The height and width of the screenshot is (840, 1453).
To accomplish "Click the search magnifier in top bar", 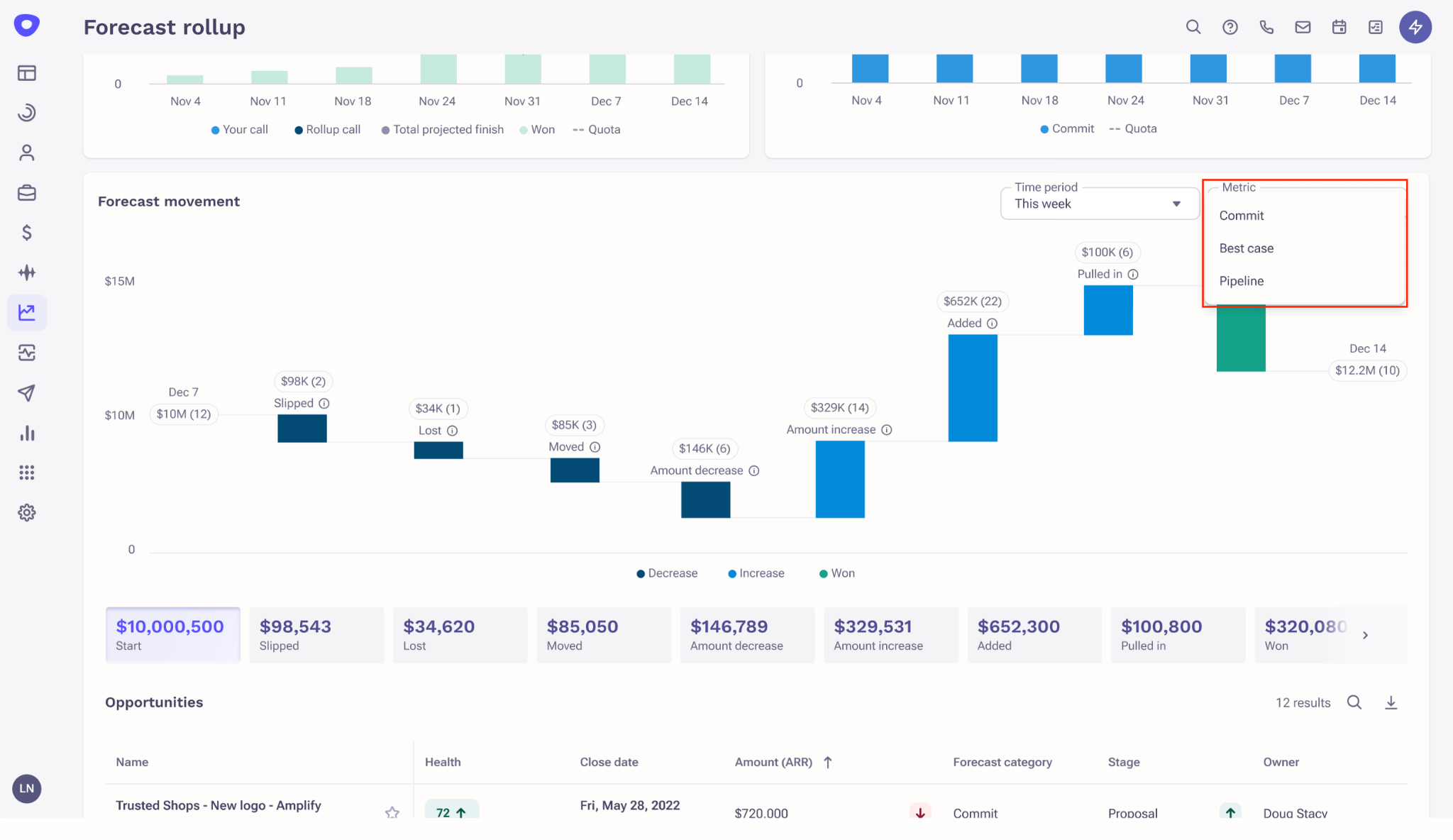I will coord(1193,27).
